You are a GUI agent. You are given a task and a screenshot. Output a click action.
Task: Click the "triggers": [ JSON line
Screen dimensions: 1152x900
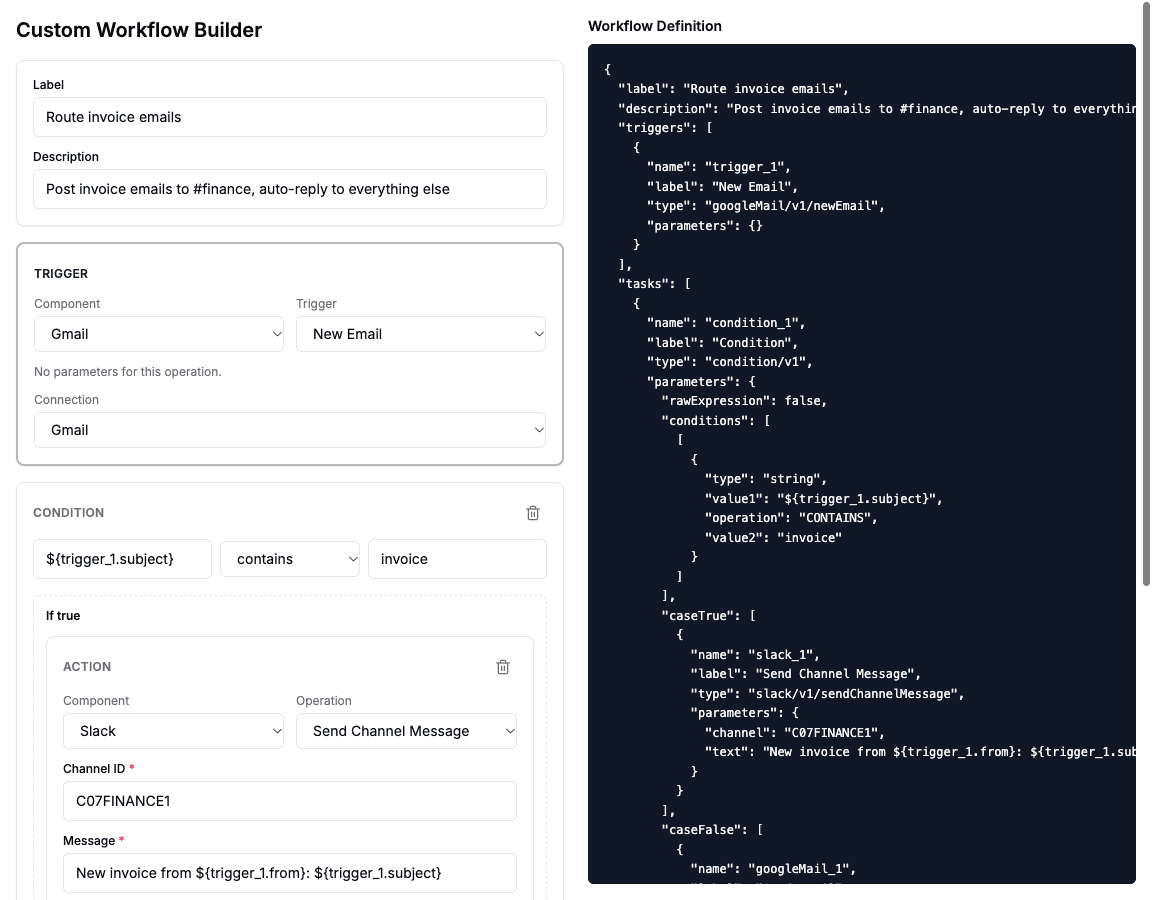(665, 128)
